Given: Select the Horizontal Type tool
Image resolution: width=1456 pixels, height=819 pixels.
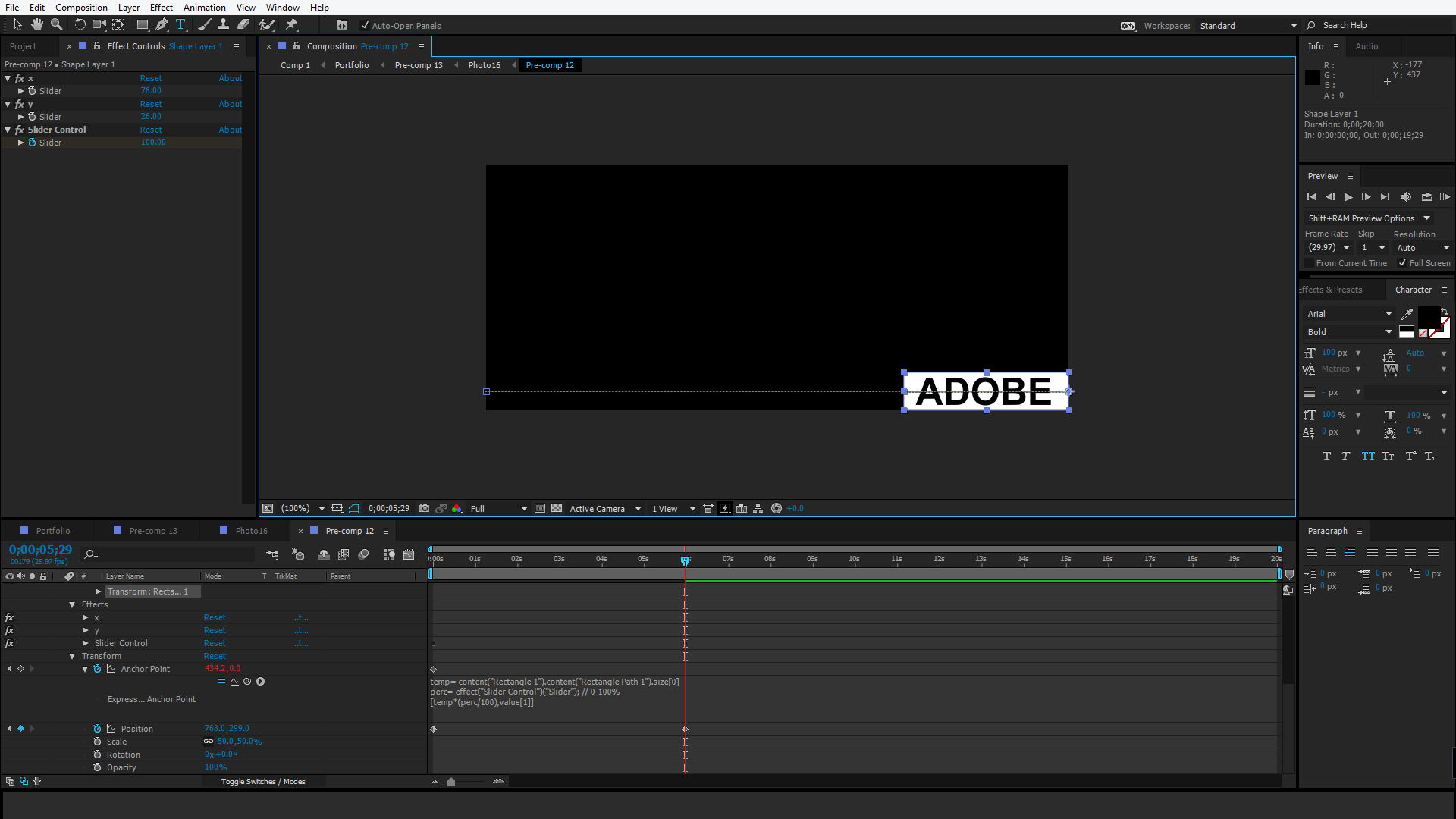Looking at the screenshot, I should click(x=180, y=25).
